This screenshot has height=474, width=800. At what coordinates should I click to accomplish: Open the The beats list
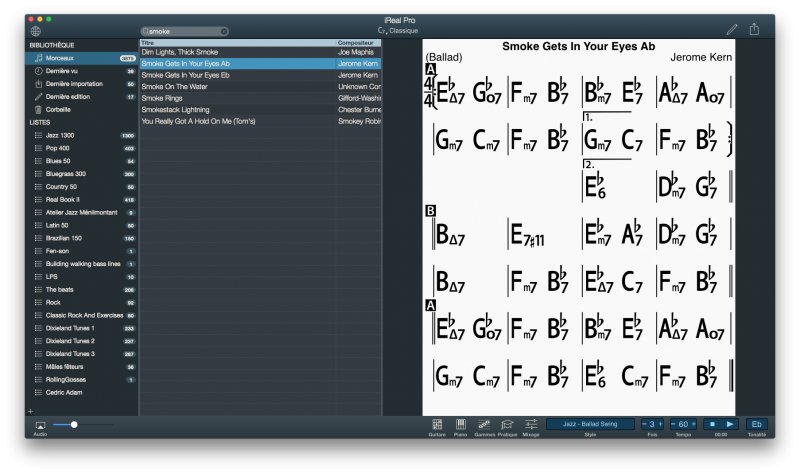[82, 289]
